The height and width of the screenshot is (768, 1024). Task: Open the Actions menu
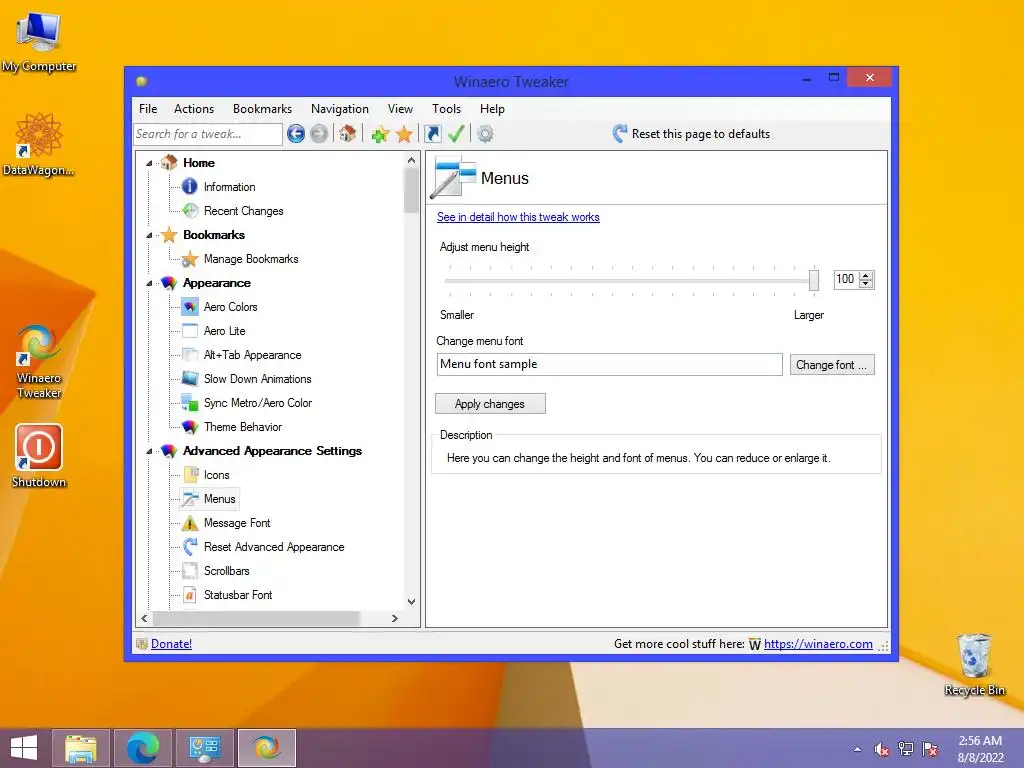(194, 109)
